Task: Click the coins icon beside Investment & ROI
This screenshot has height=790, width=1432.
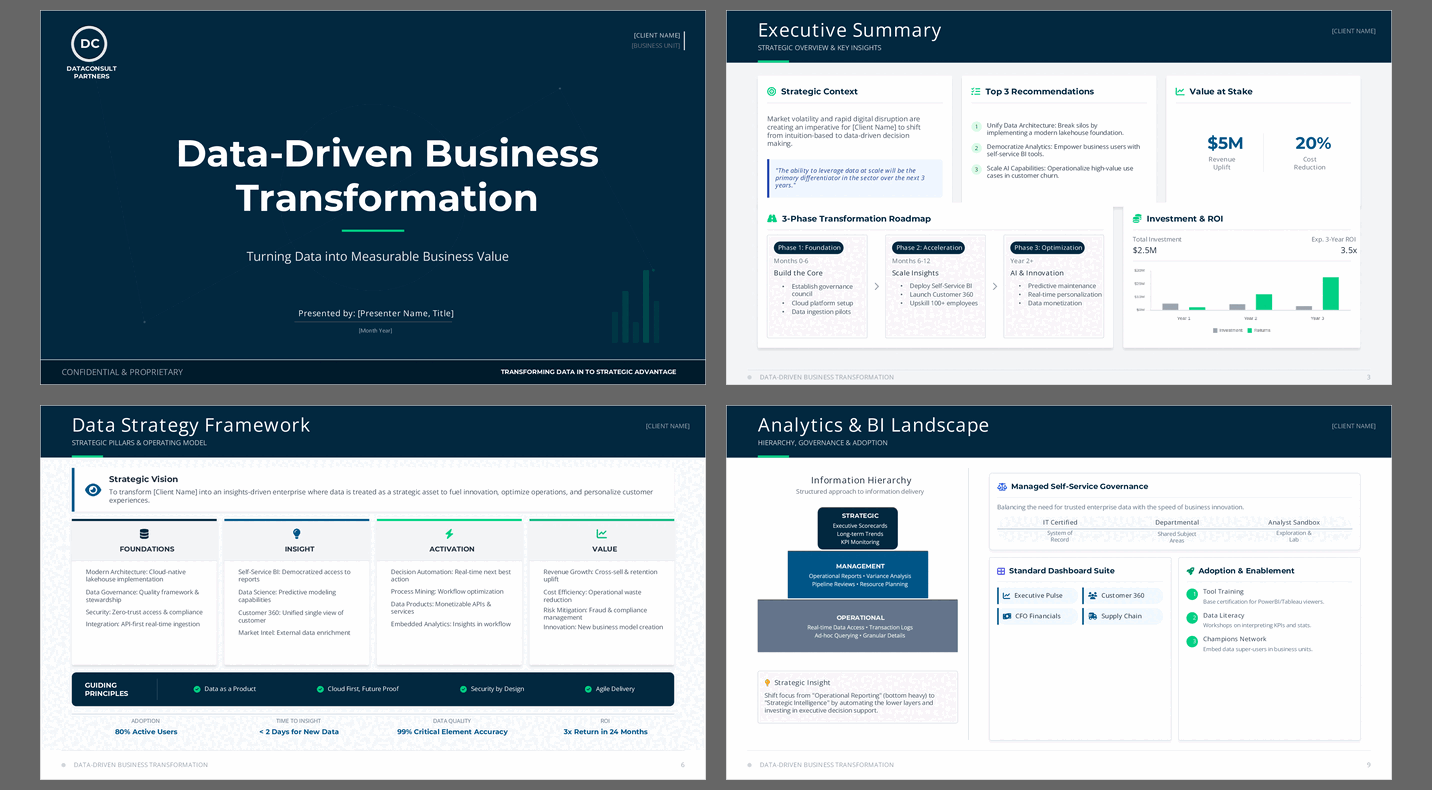Action: click(x=1137, y=219)
